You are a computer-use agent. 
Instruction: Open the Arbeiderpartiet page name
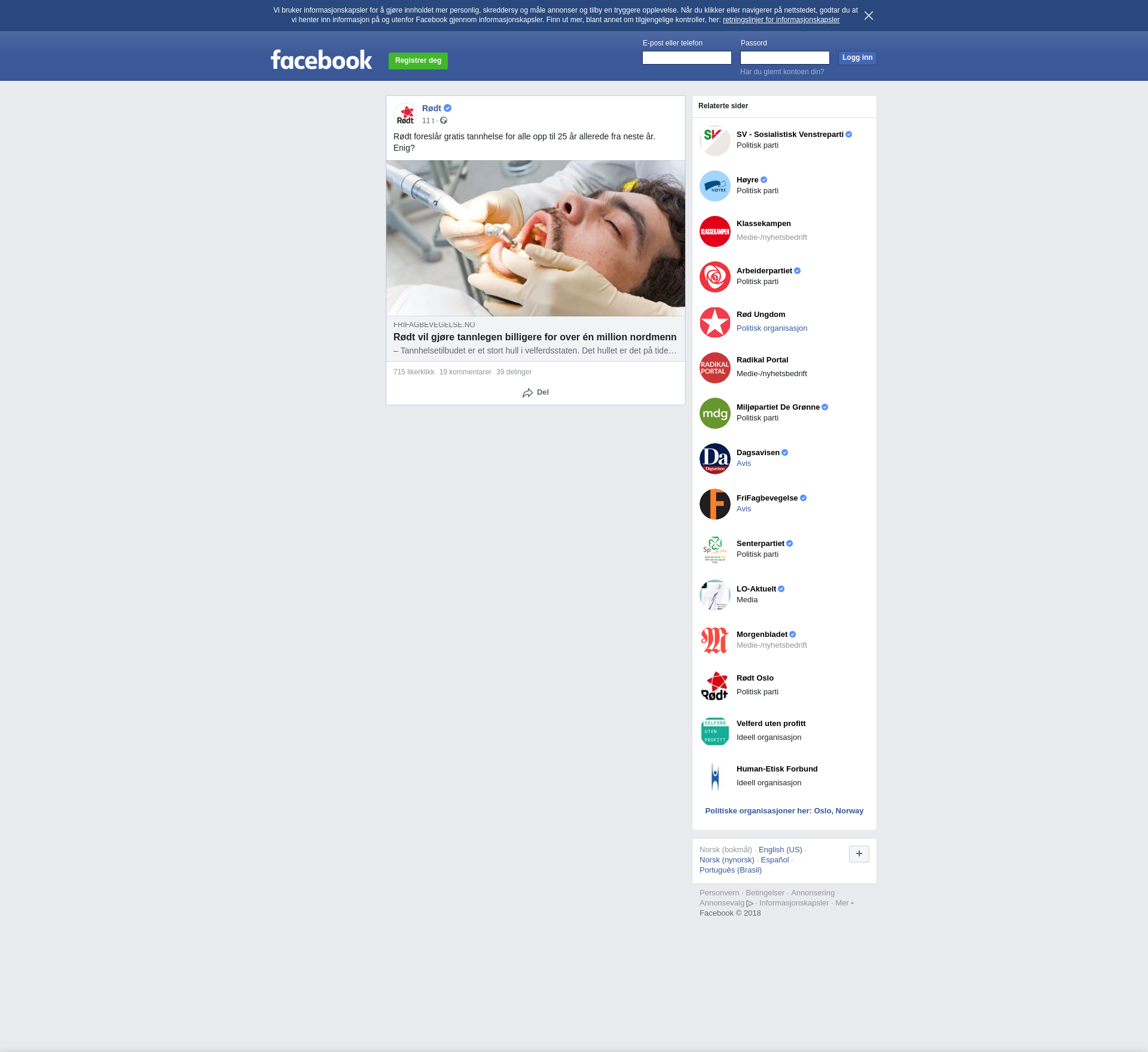pos(764,271)
